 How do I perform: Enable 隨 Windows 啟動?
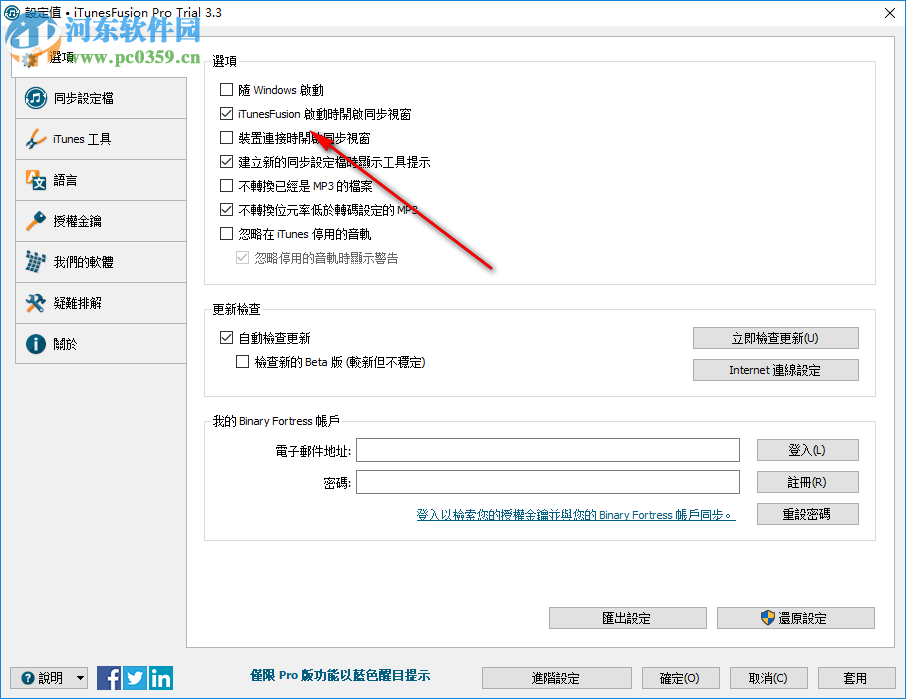[x=226, y=89]
